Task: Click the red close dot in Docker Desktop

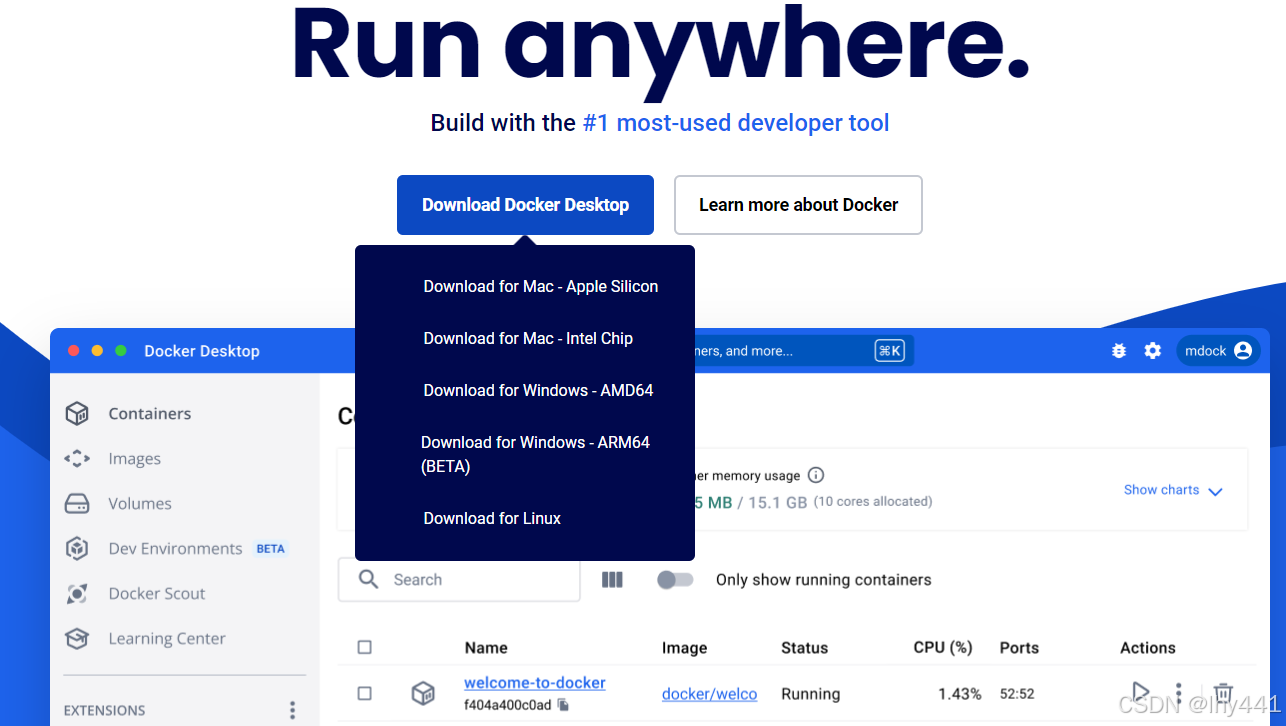Action: pos(73,351)
